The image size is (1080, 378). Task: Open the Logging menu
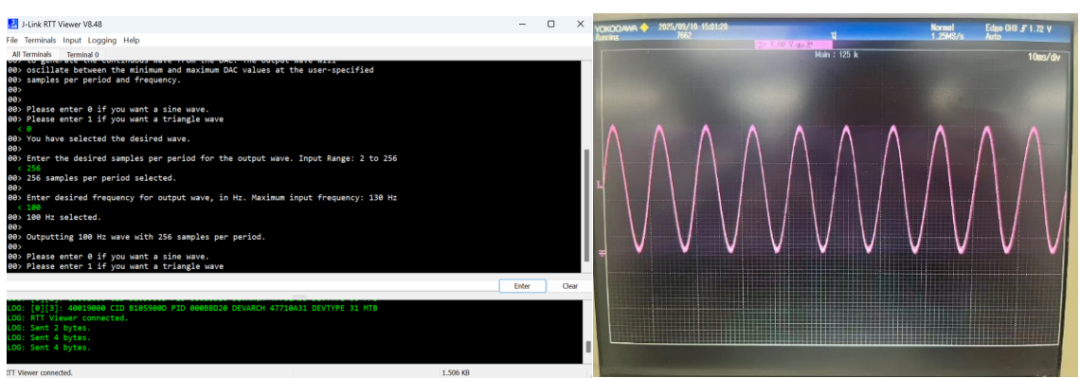pos(102,41)
